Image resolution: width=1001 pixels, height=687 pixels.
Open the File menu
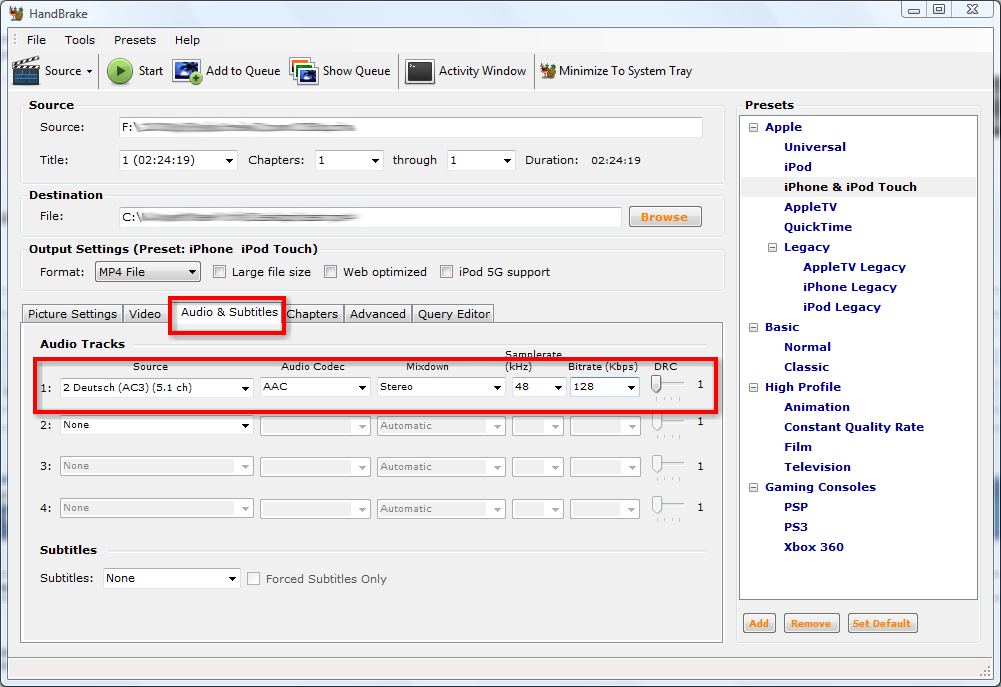[36, 40]
